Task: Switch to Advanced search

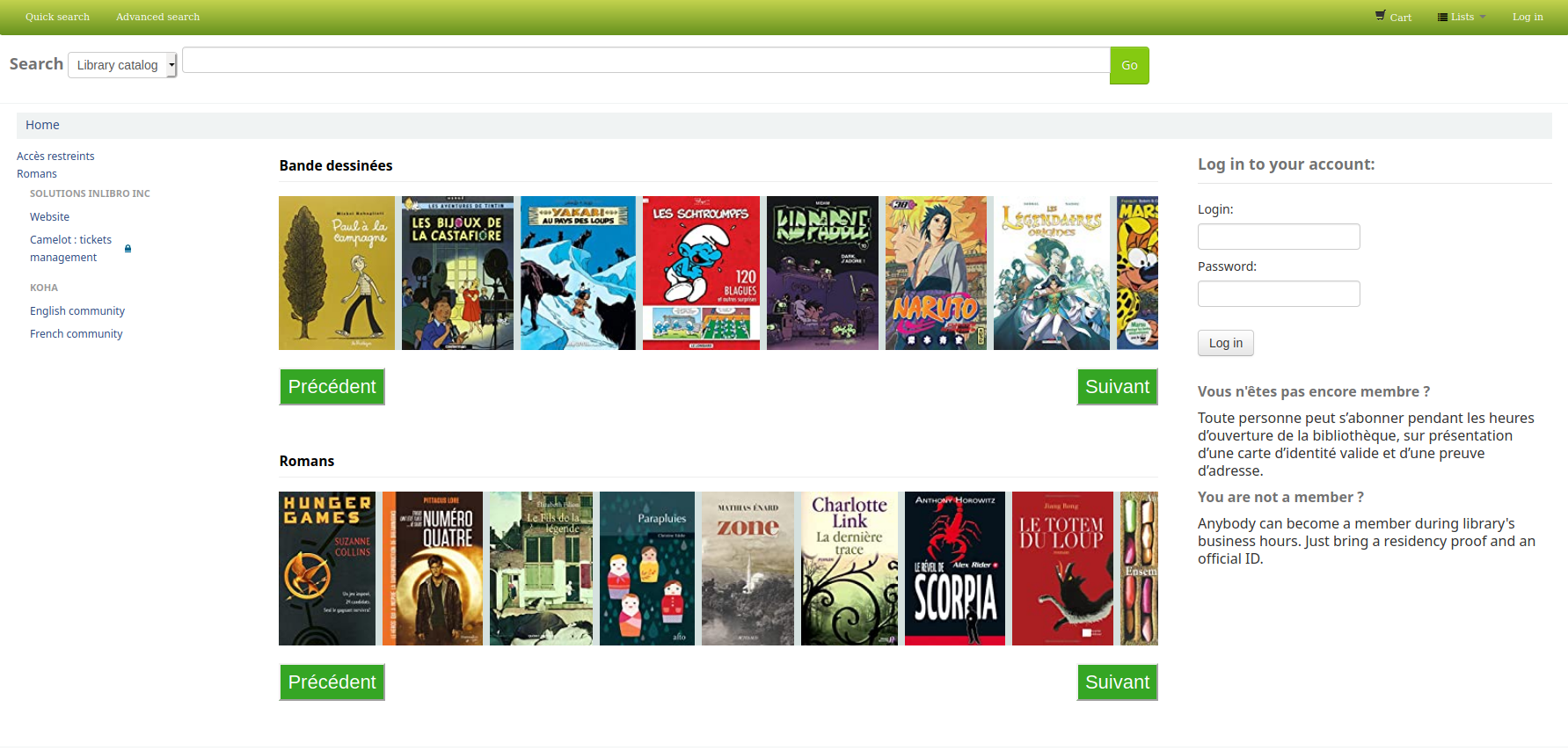Action: coord(157,17)
